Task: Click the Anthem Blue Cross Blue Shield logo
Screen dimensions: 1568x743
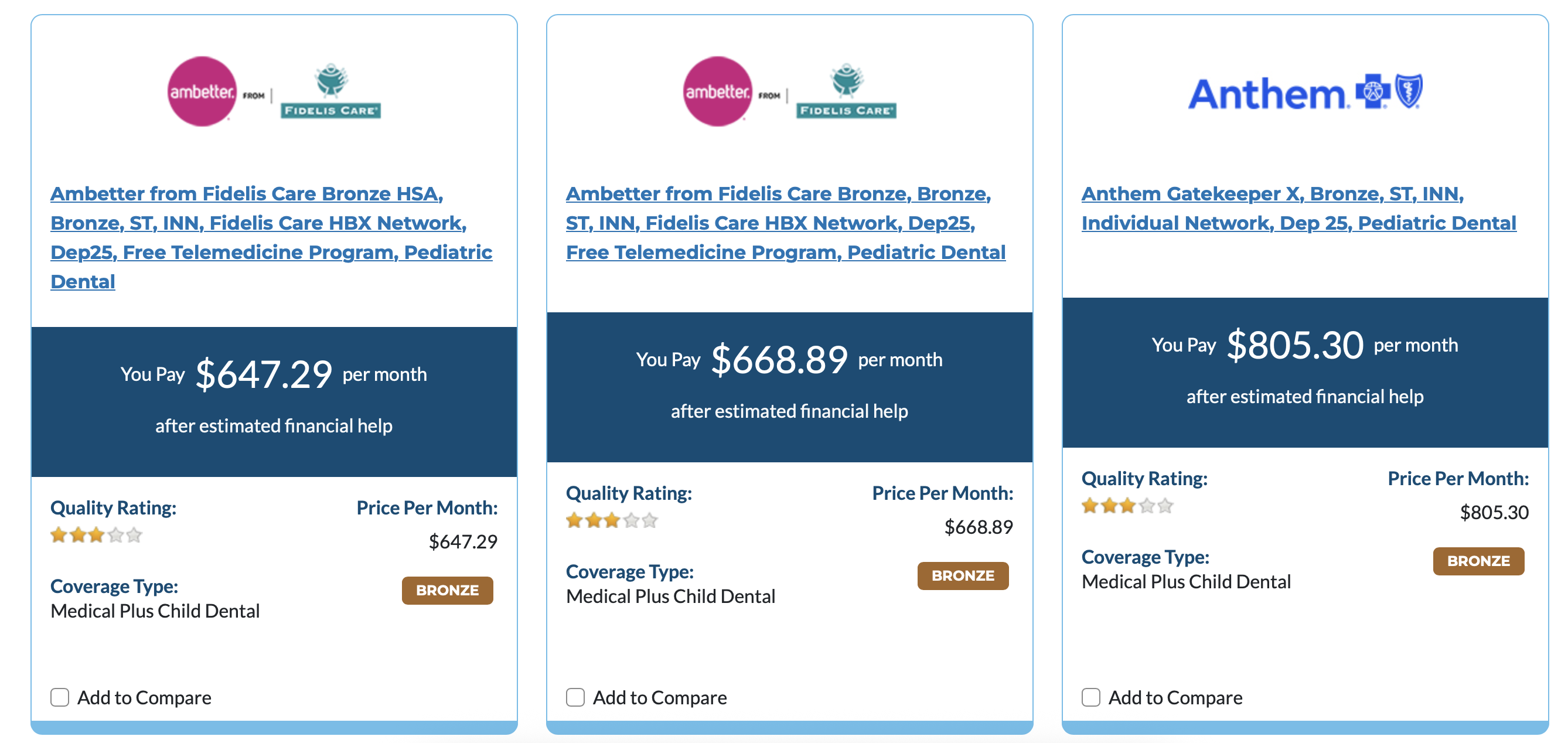Action: pyautogui.click(x=1304, y=93)
